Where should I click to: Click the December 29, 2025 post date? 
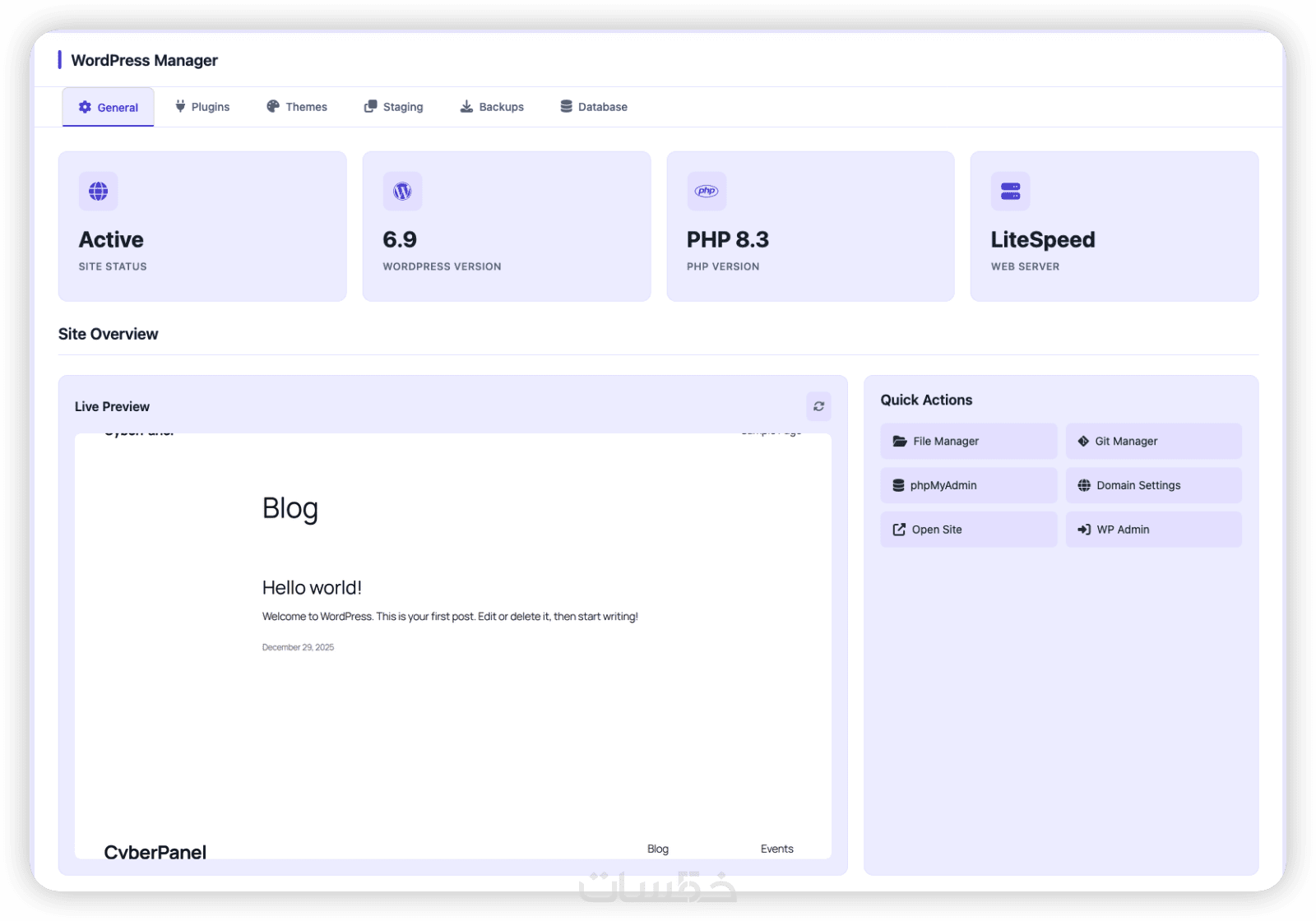(x=298, y=647)
